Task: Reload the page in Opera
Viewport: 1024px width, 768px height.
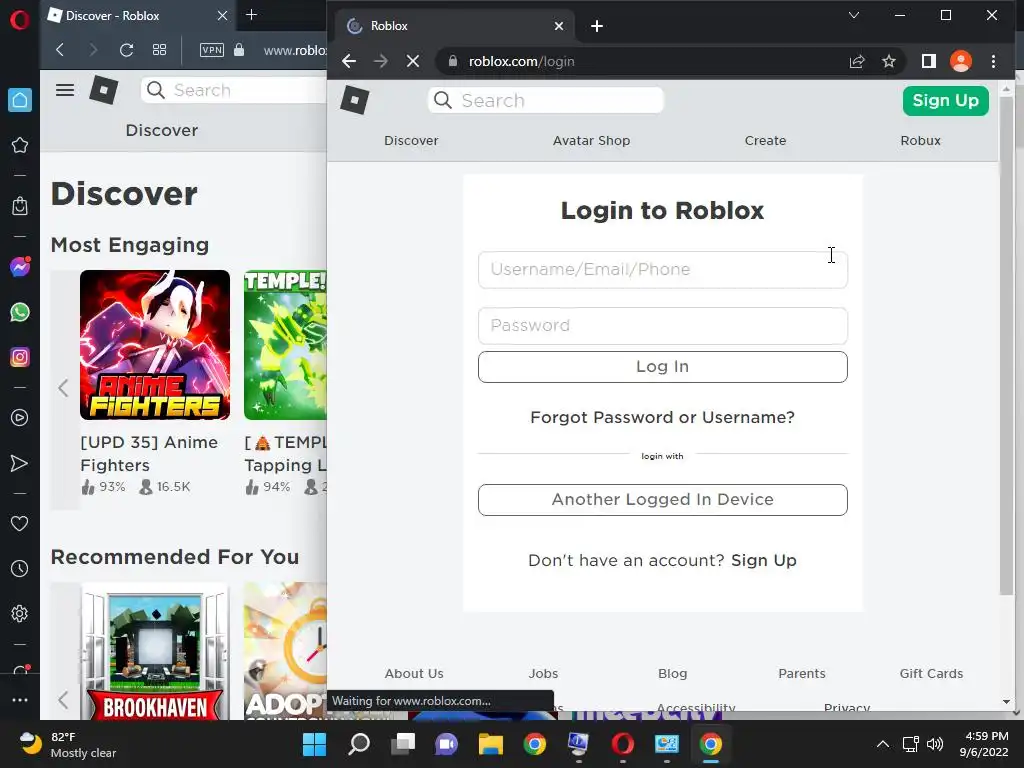Action: (x=127, y=50)
